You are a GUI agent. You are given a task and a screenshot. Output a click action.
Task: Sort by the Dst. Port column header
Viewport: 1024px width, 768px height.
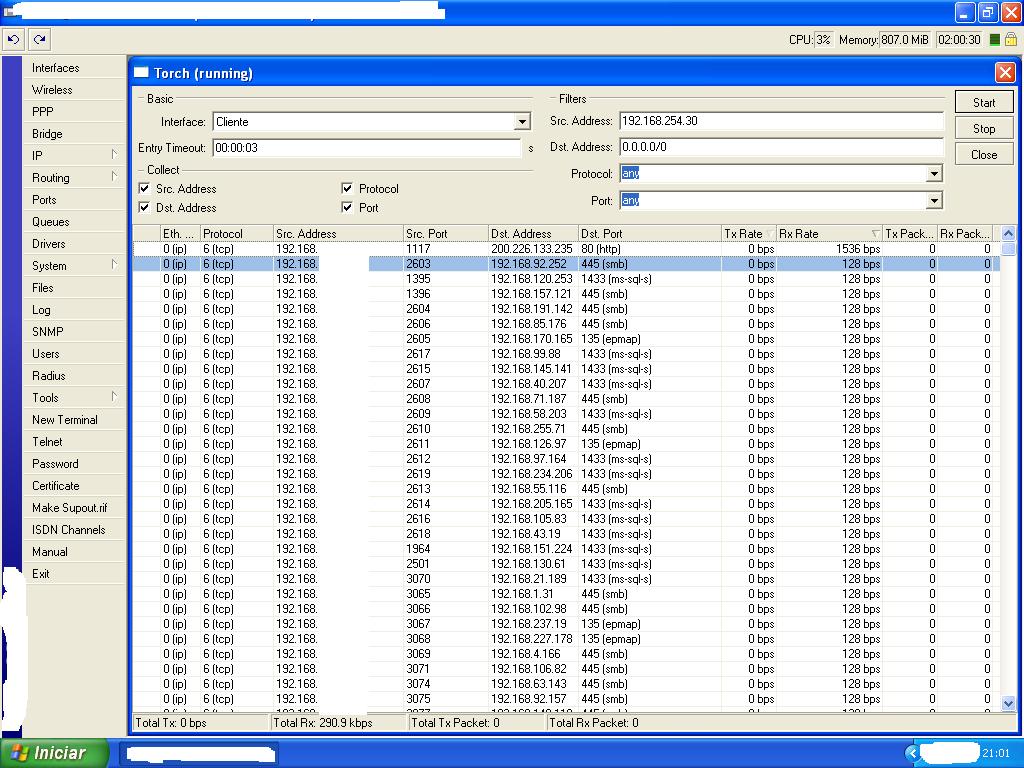click(650, 233)
